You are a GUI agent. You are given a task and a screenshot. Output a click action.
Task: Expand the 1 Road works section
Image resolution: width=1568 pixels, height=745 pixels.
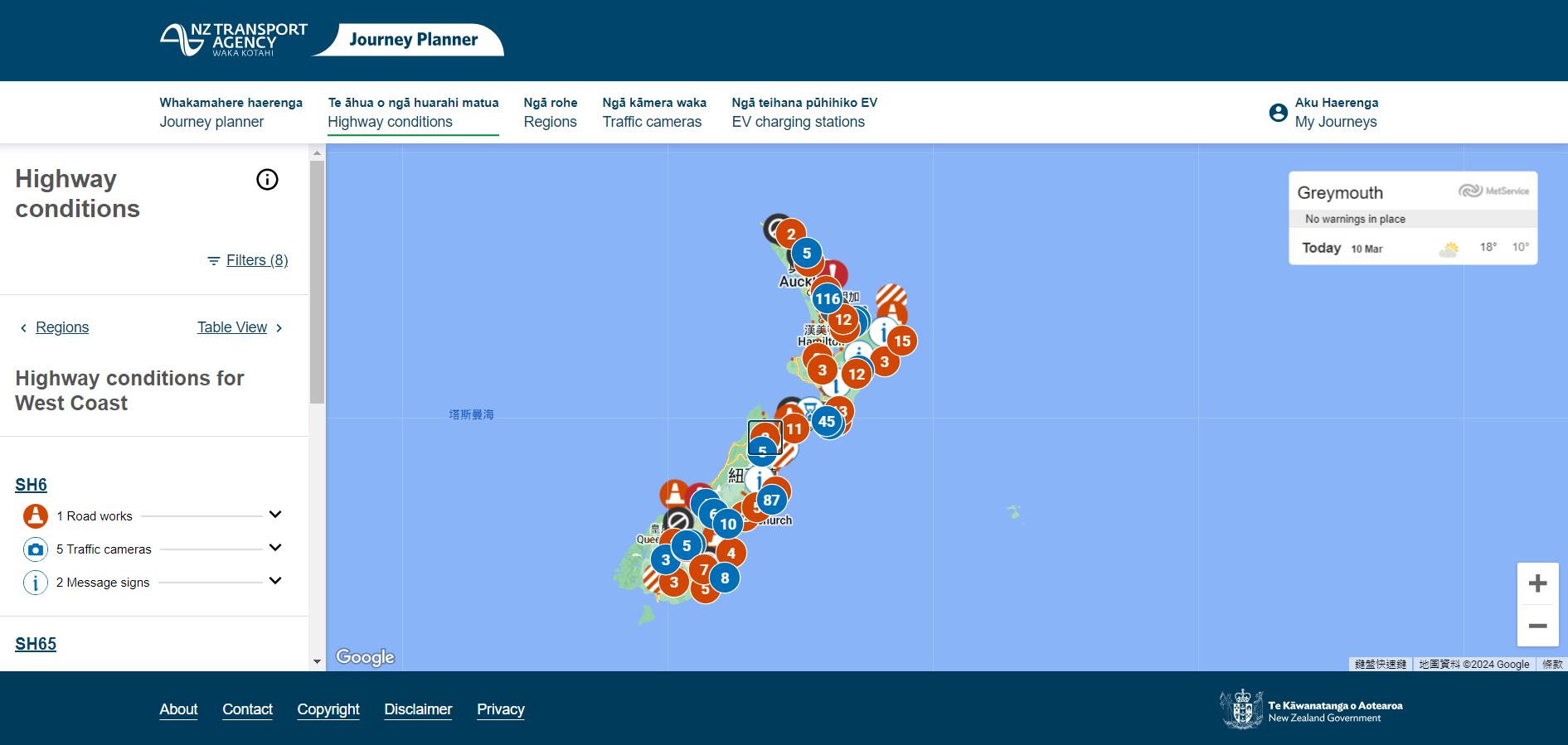tap(275, 515)
